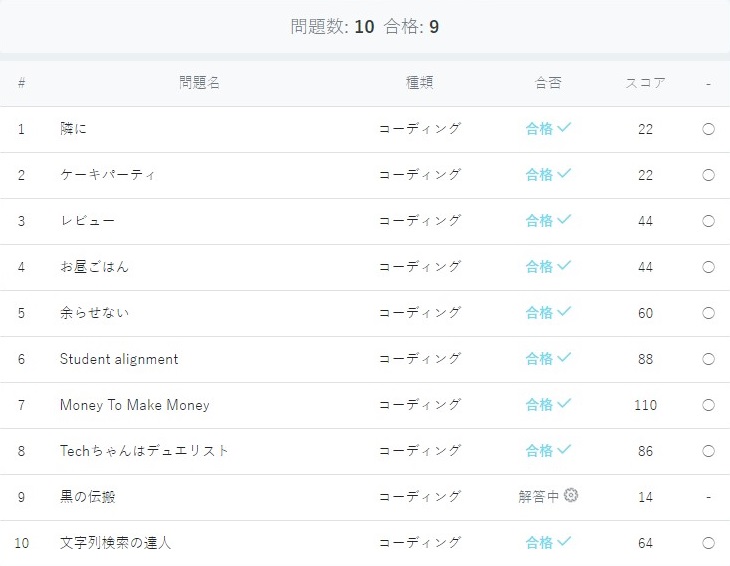Open the Money To Make Money problem
Viewport: 730px width, 566px height.
click(x=134, y=405)
